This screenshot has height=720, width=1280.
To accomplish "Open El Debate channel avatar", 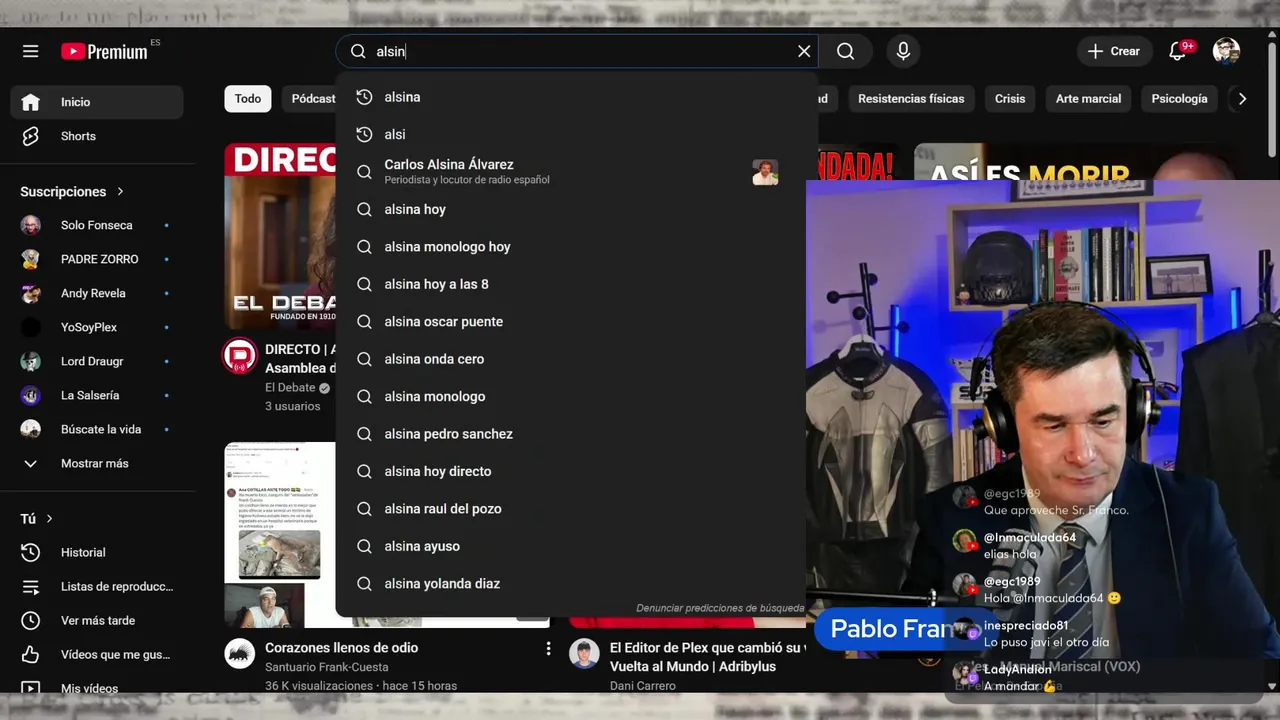I will (x=239, y=357).
